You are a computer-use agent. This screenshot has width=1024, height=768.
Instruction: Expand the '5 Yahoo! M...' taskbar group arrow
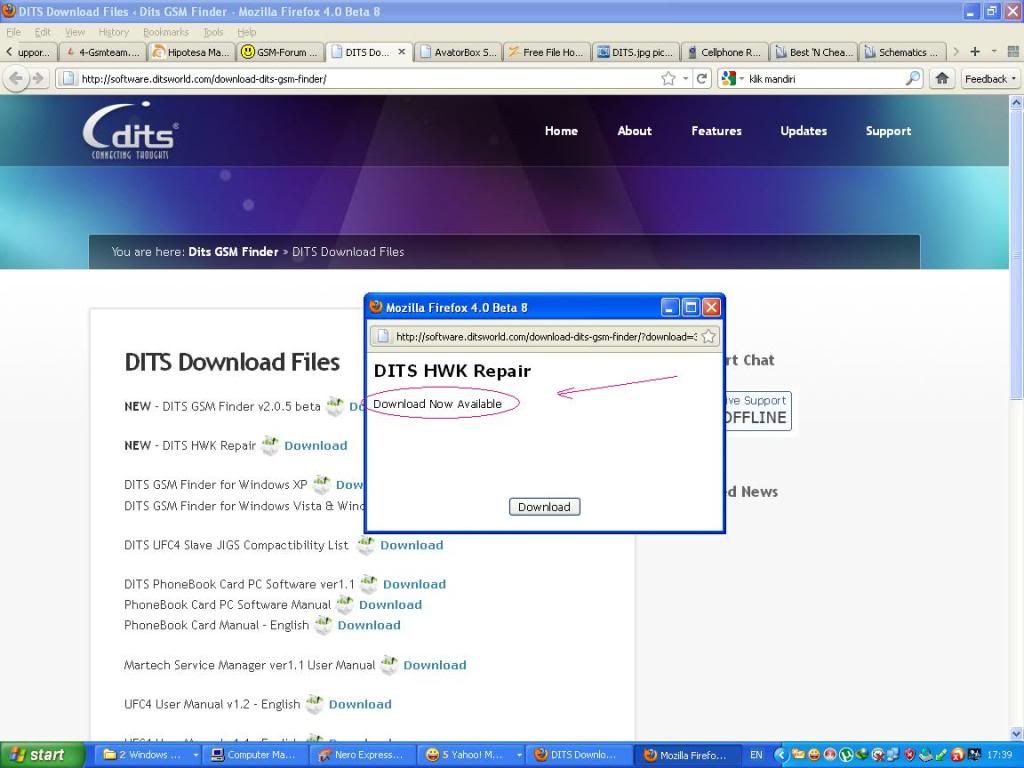pos(519,755)
